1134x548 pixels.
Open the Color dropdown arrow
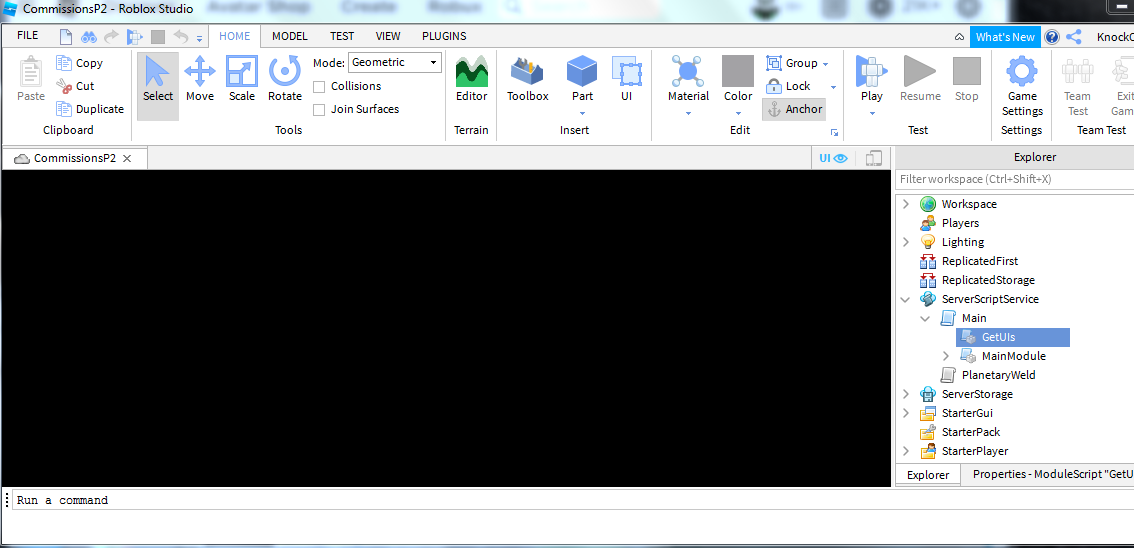pos(738,113)
